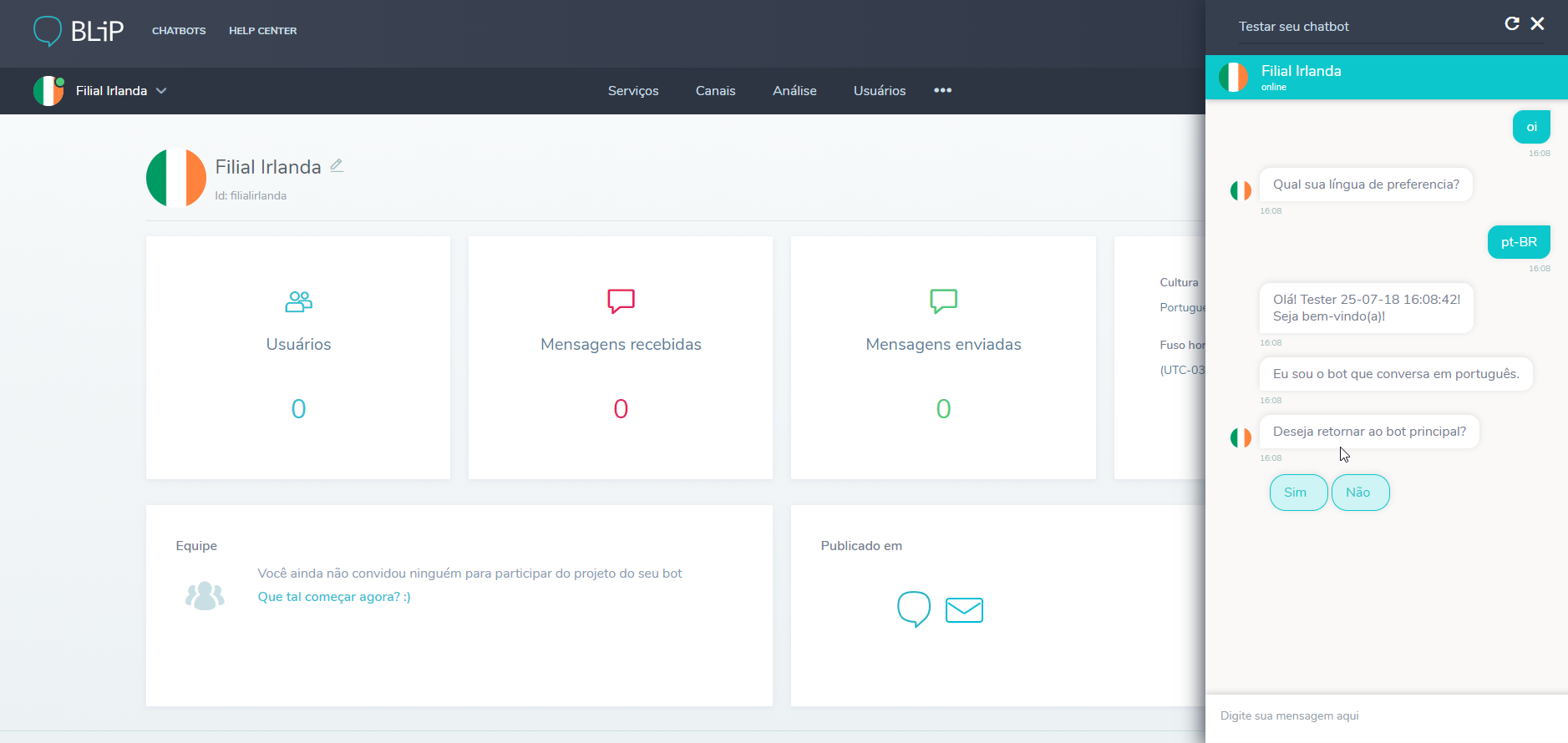
Task: Open the email channel envelope icon
Action: click(x=964, y=610)
